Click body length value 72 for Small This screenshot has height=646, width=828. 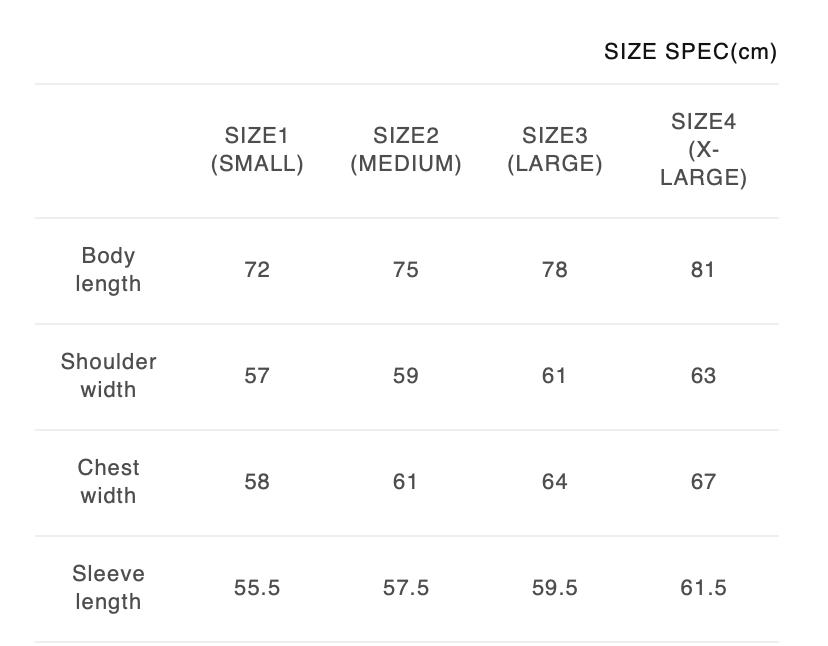click(x=257, y=270)
